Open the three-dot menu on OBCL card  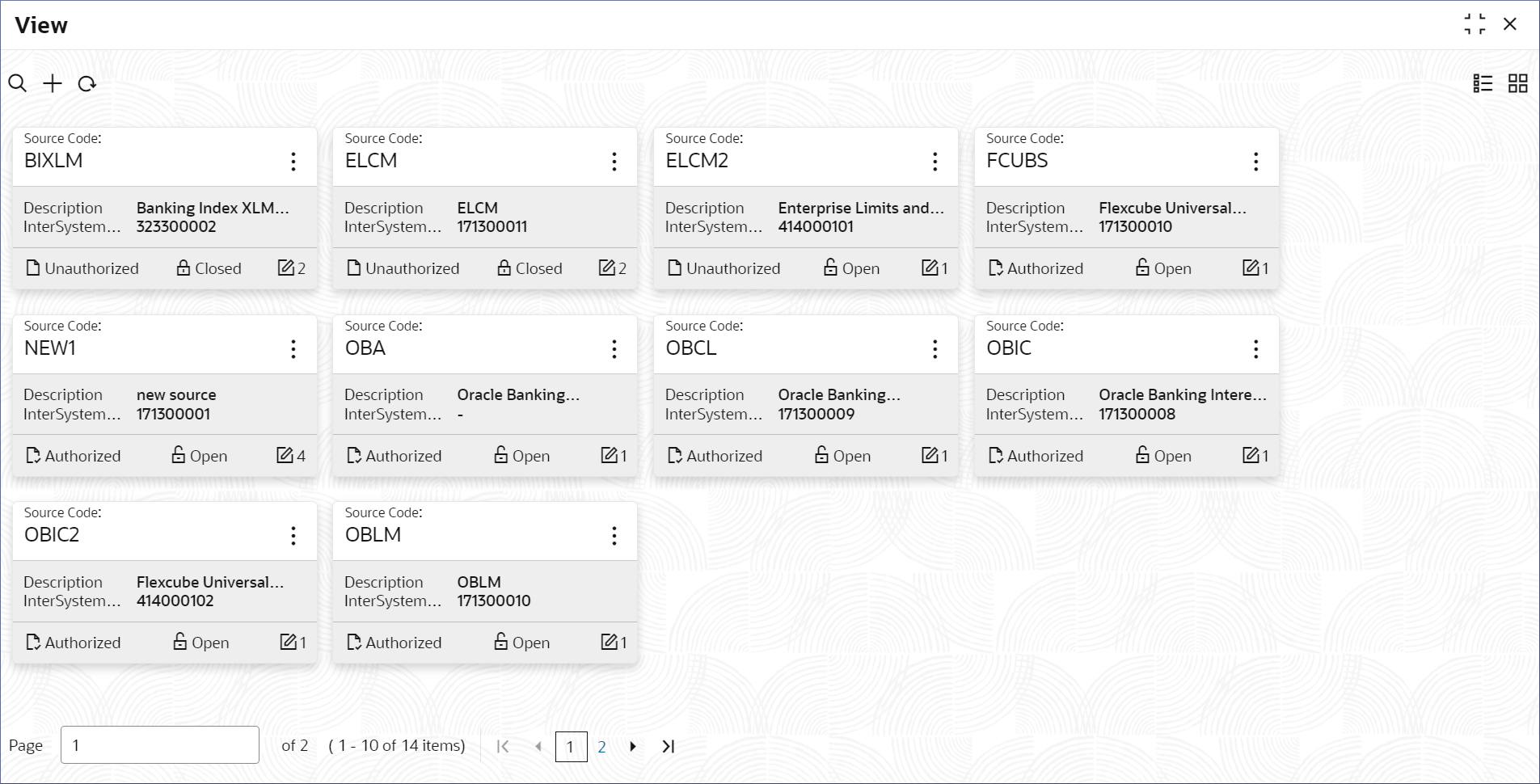pyautogui.click(x=935, y=349)
